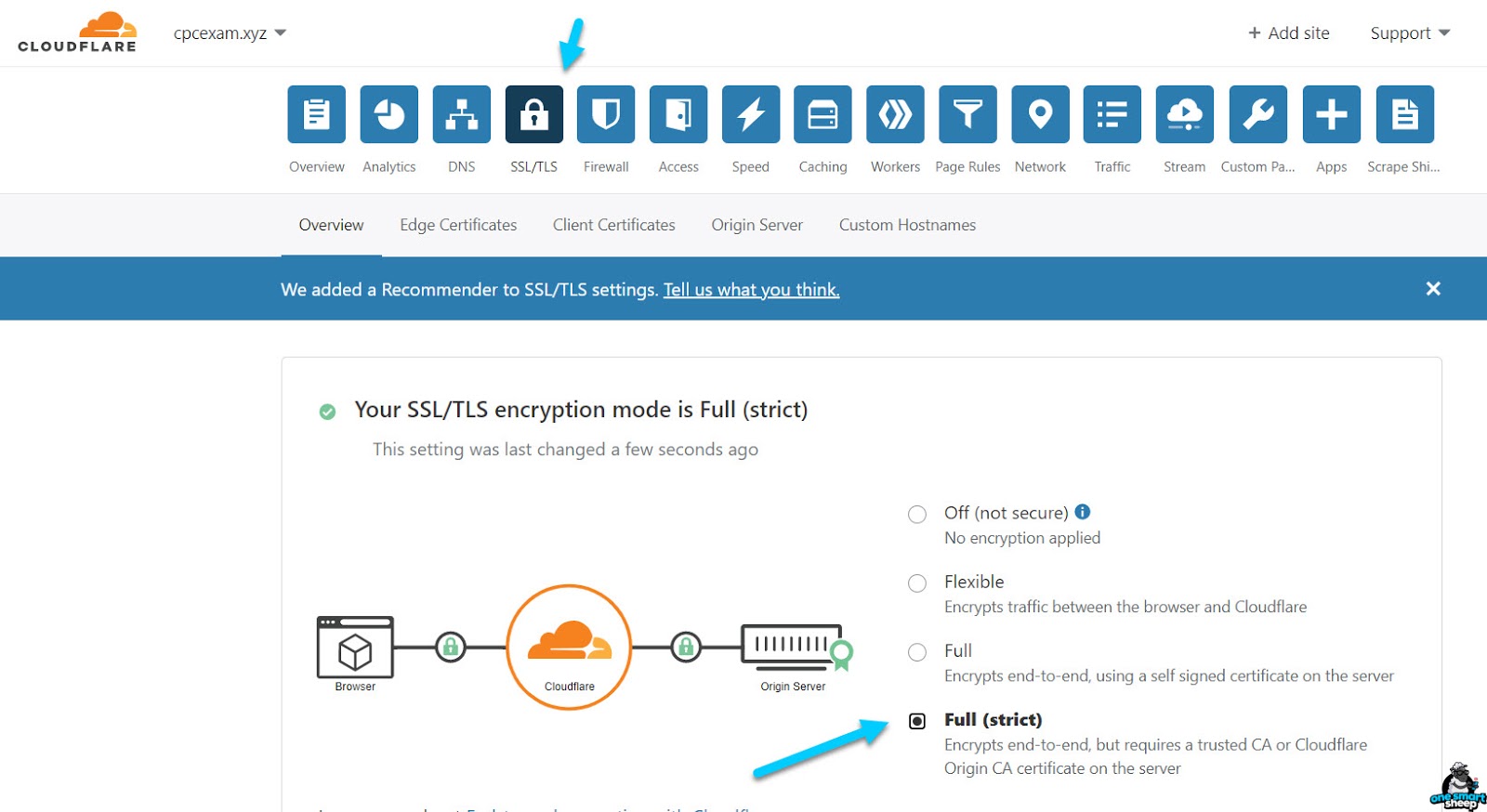Expand the cpcexam.xyz site dropdown
The image size is (1487, 812).
pyautogui.click(x=230, y=33)
